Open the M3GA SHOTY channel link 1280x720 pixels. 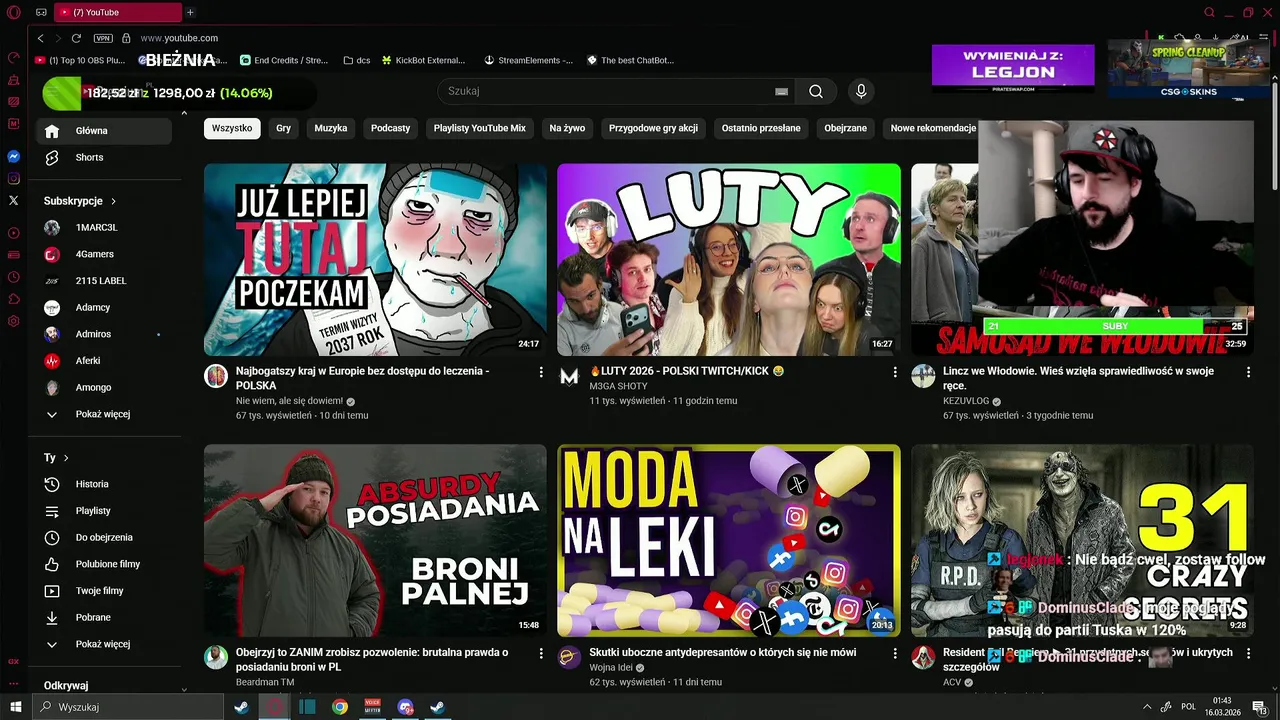tap(618, 386)
